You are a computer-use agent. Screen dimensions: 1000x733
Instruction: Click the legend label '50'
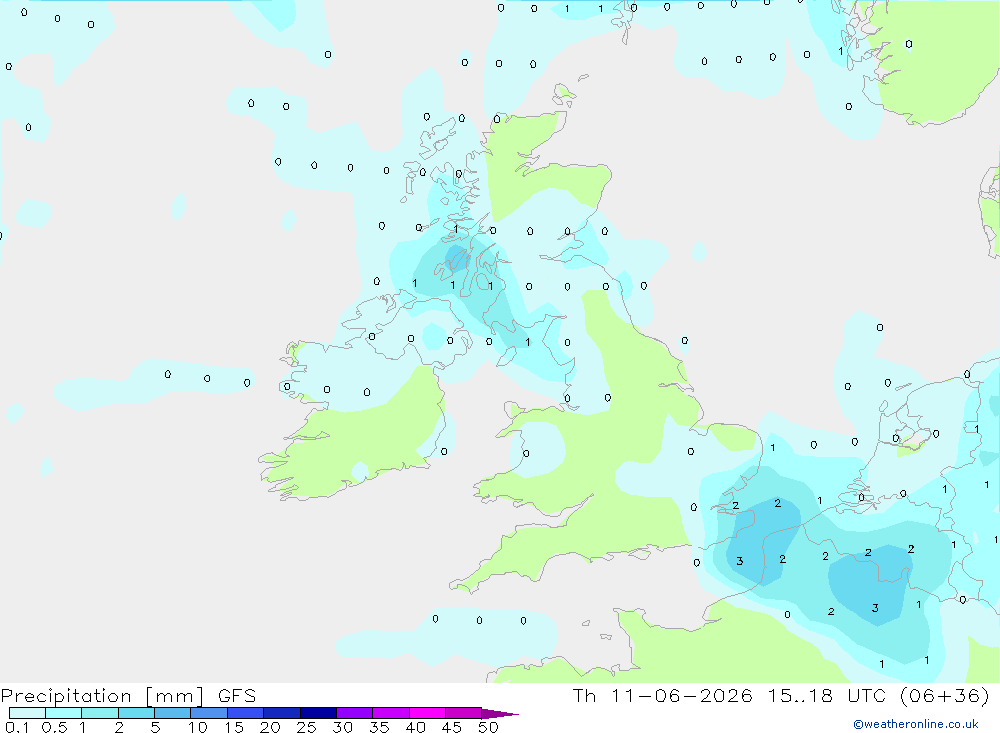point(489,727)
